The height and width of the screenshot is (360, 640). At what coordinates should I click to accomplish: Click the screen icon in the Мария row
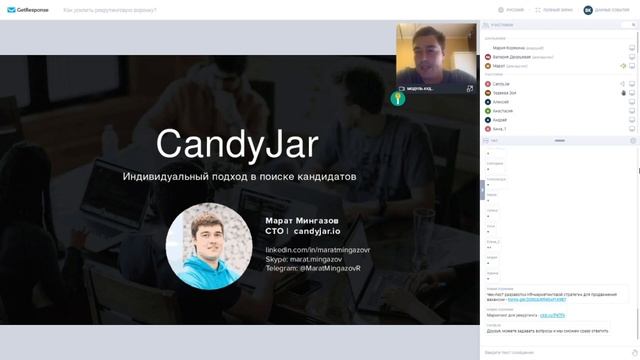tap(632, 48)
